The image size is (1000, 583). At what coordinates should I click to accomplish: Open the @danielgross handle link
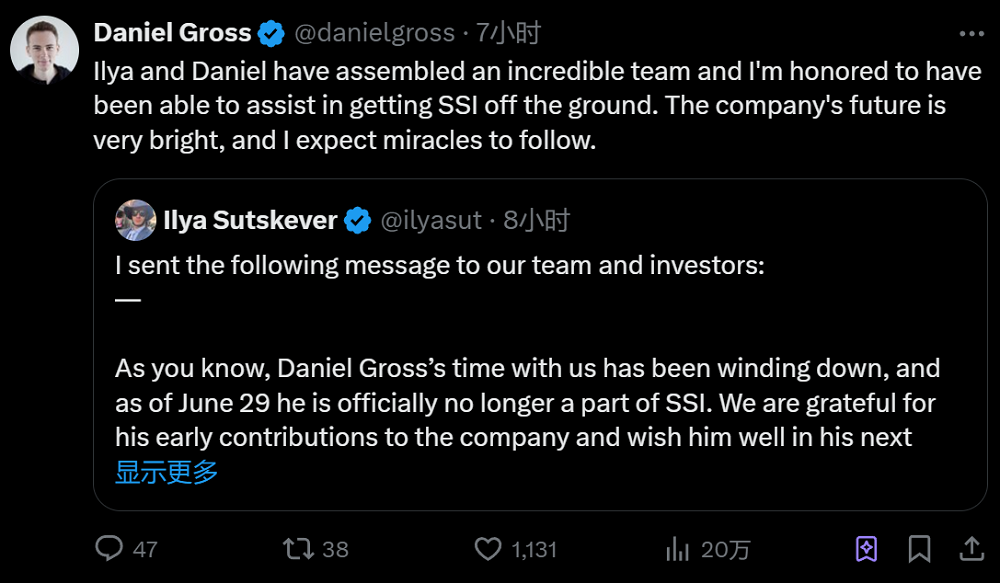374,33
